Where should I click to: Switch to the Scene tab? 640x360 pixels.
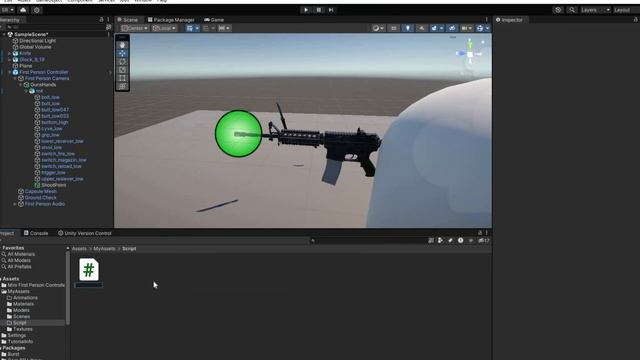pyautogui.click(x=127, y=20)
